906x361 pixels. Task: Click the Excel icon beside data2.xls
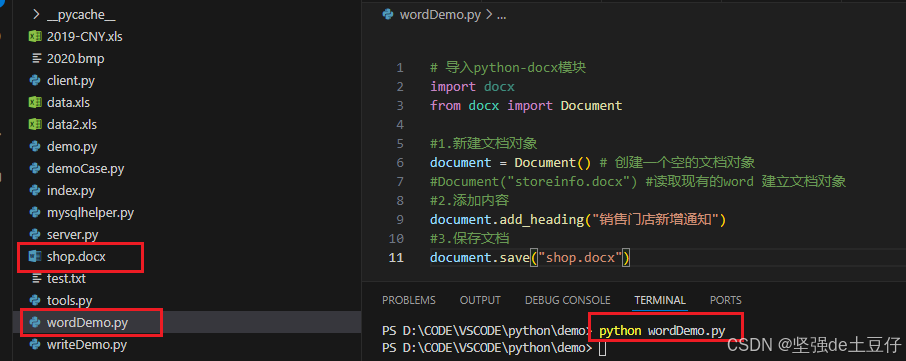[x=35, y=125]
